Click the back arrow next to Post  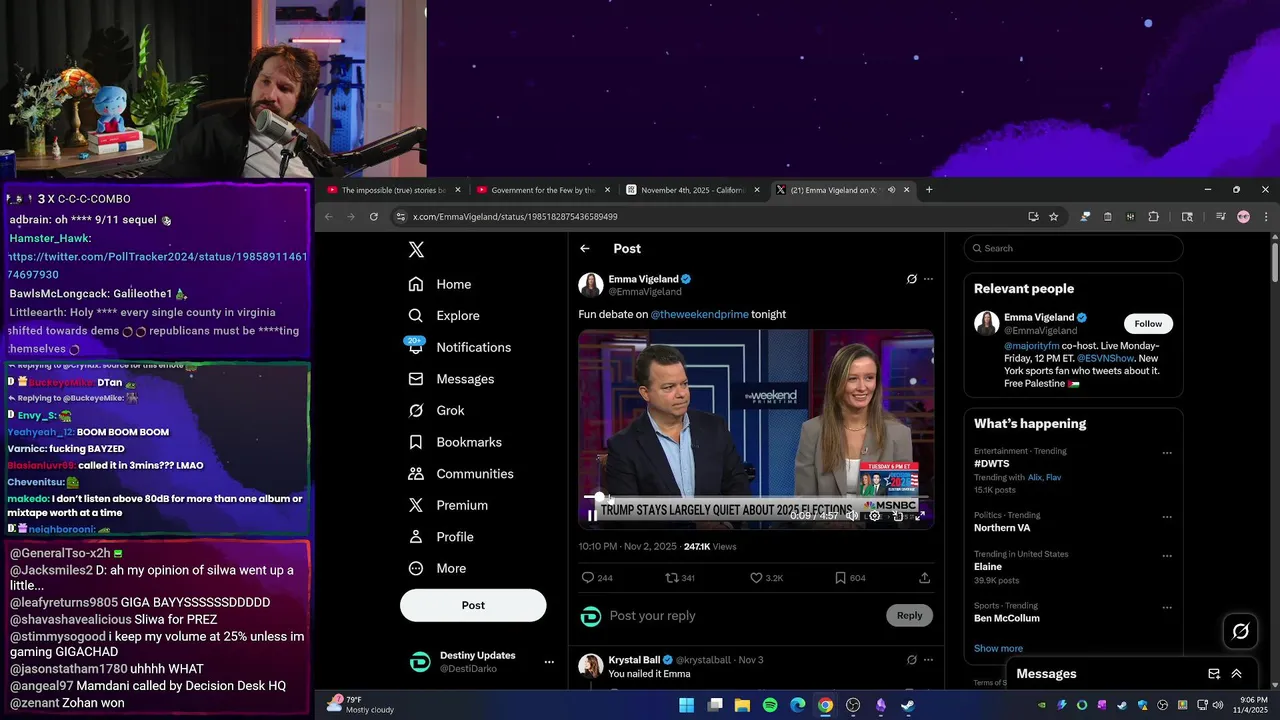click(x=585, y=249)
